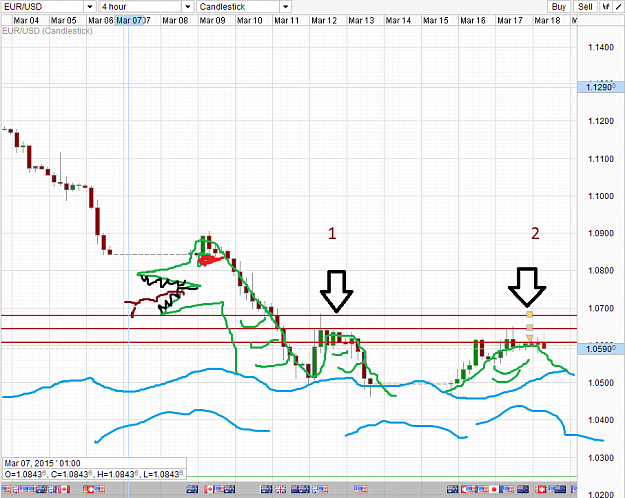Screen dimensions: 625x498
Task: Click the 1.1100 price axis label
Action: [601, 159]
